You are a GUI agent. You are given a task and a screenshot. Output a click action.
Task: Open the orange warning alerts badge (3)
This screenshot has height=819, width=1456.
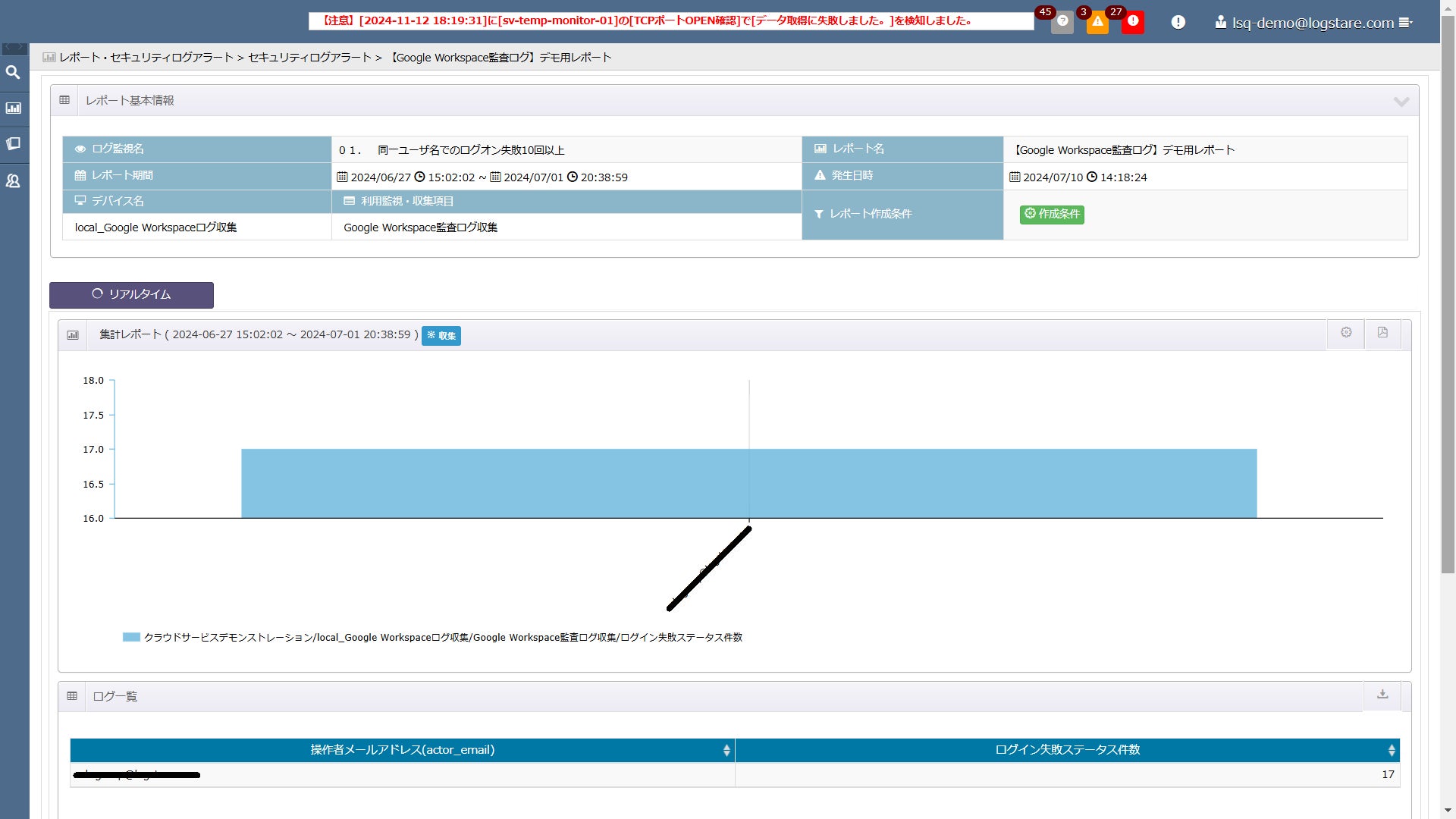coord(1097,22)
